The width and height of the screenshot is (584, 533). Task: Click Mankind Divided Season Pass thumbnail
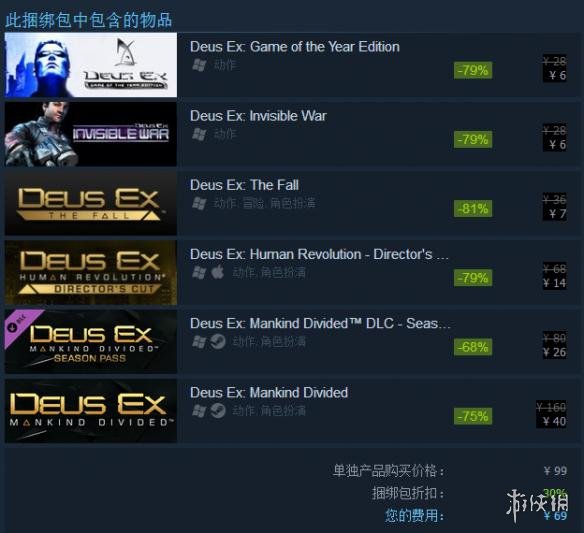point(91,342)
